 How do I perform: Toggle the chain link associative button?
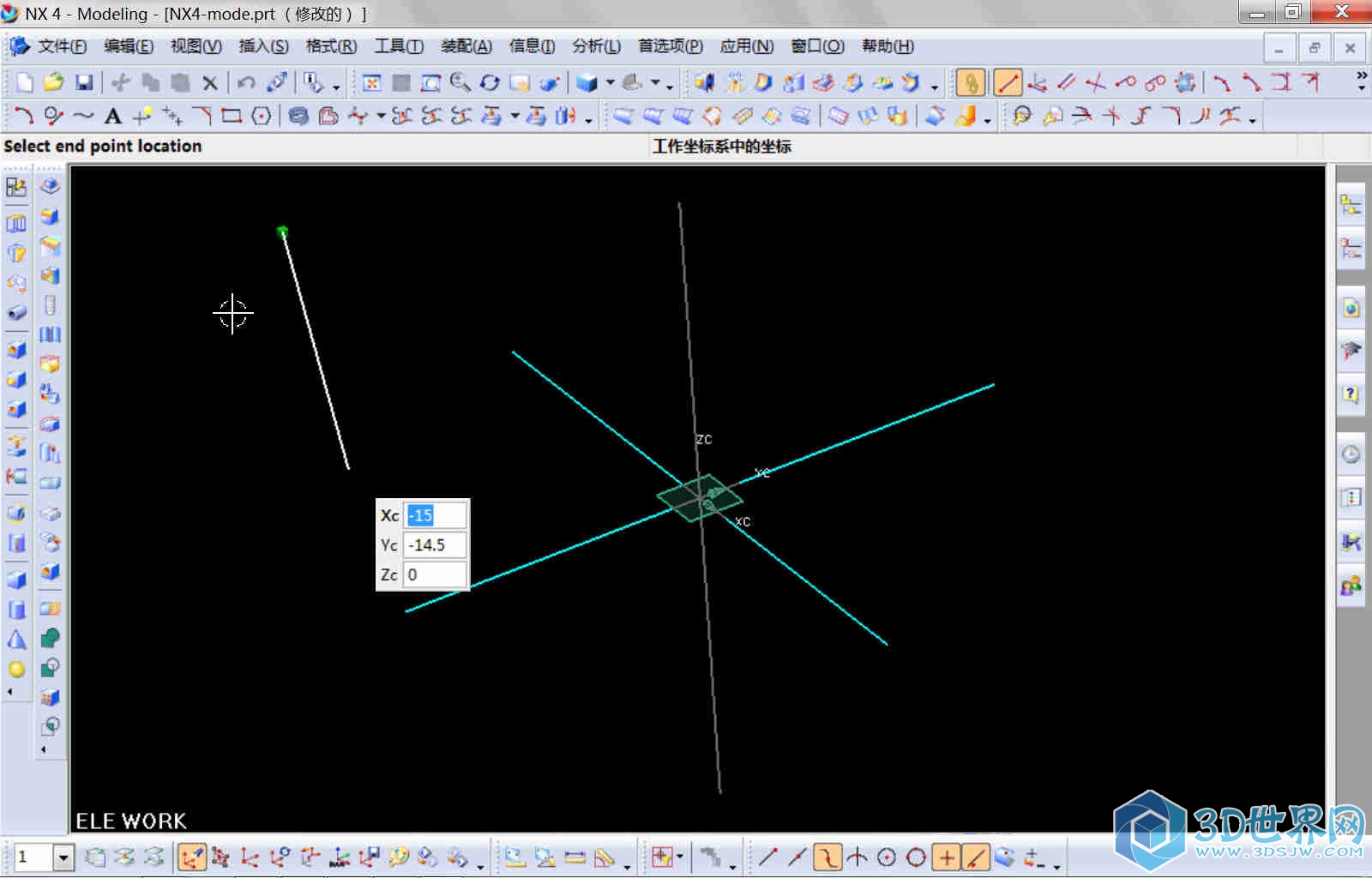click(x=971, y=82)
